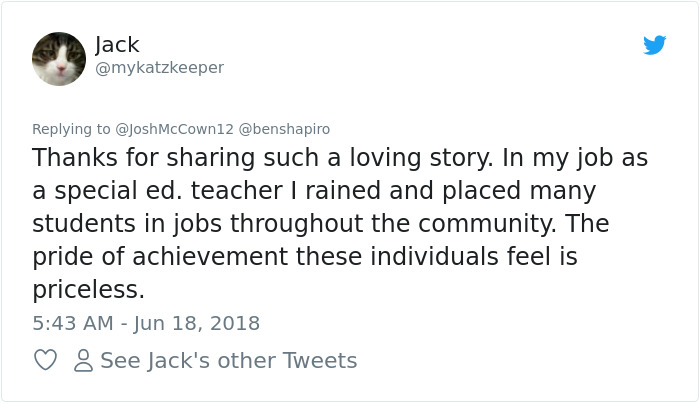Click the Twitter bird logo
700x403 pixels.
point(654,45)
